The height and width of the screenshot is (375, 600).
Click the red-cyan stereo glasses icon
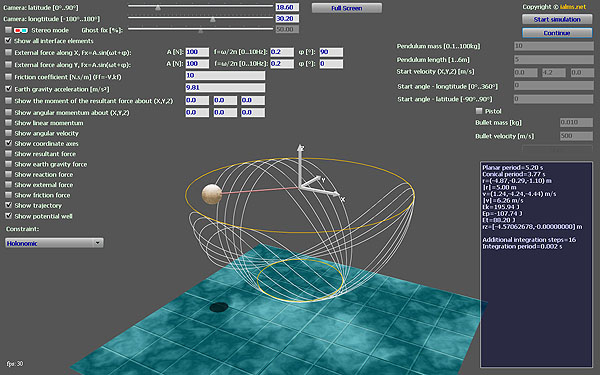pyautogui.click(x=21, y=30)
